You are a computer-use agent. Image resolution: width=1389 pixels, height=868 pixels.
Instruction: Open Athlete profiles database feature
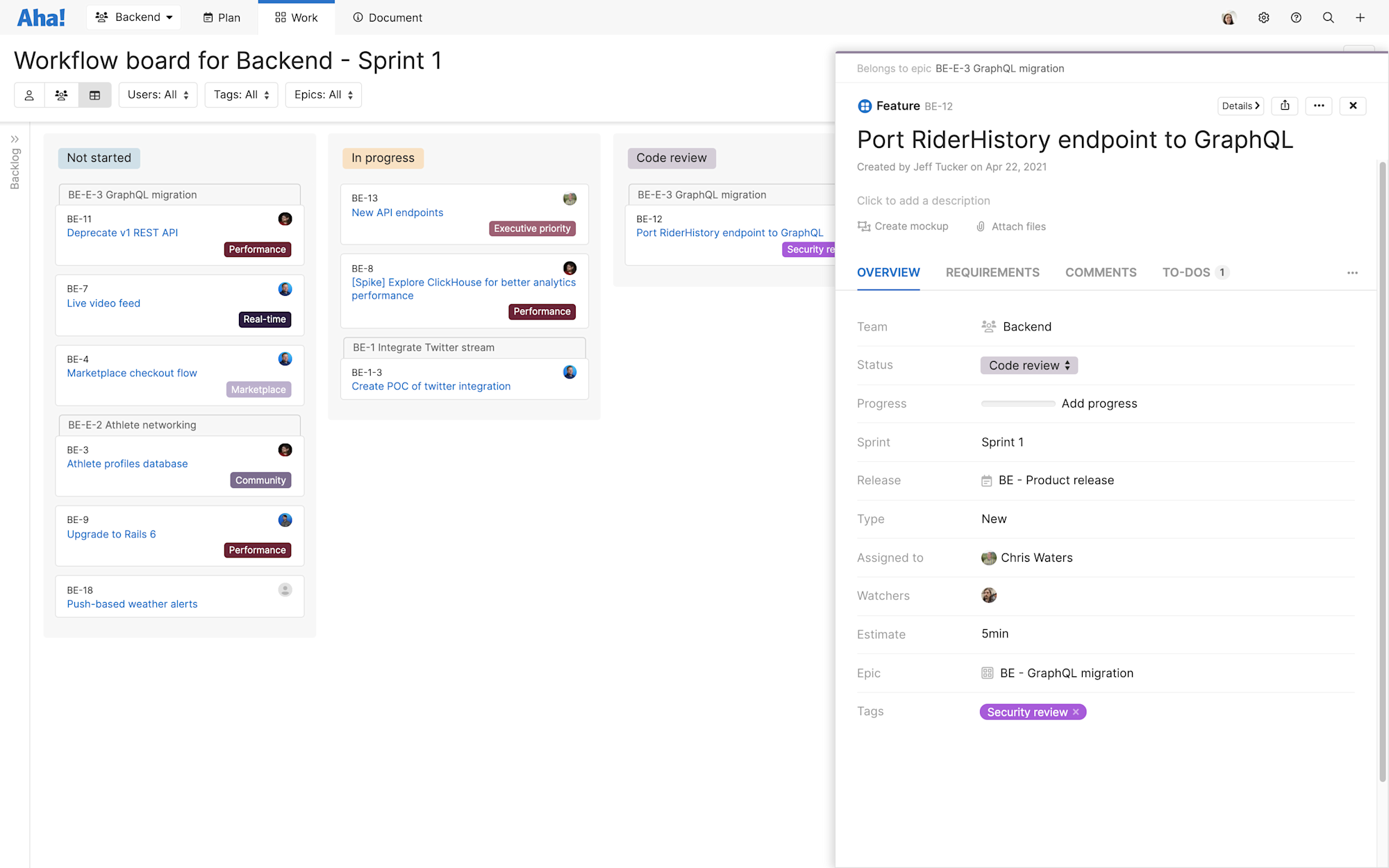point(127,464)
